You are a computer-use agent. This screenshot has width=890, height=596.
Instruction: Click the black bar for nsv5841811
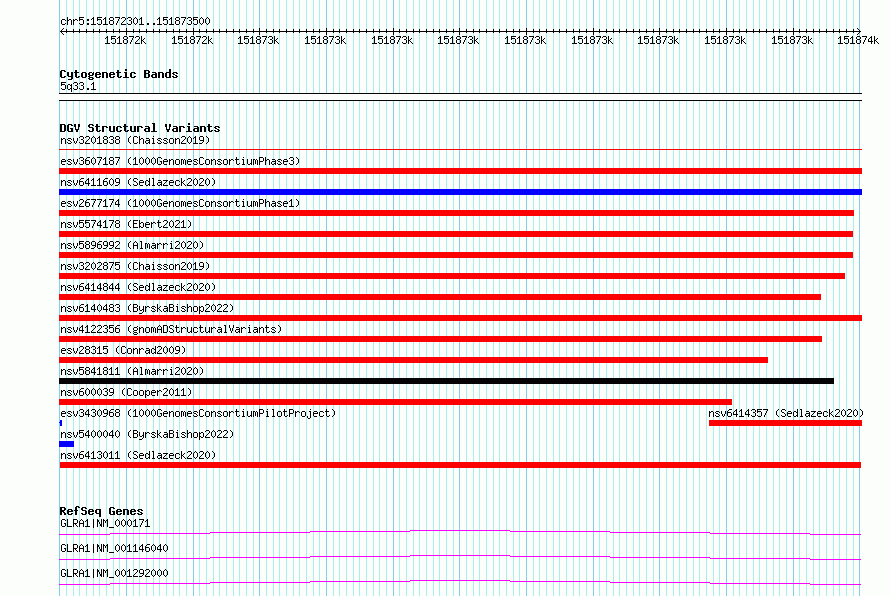447,381
